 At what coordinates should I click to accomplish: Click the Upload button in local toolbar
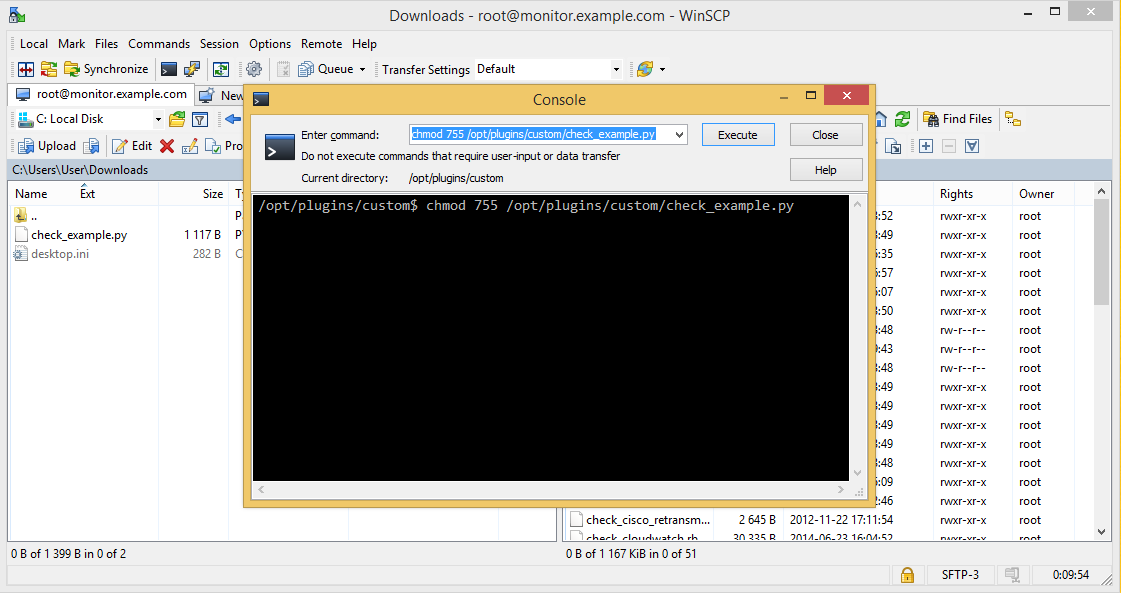tap(47, 146)
